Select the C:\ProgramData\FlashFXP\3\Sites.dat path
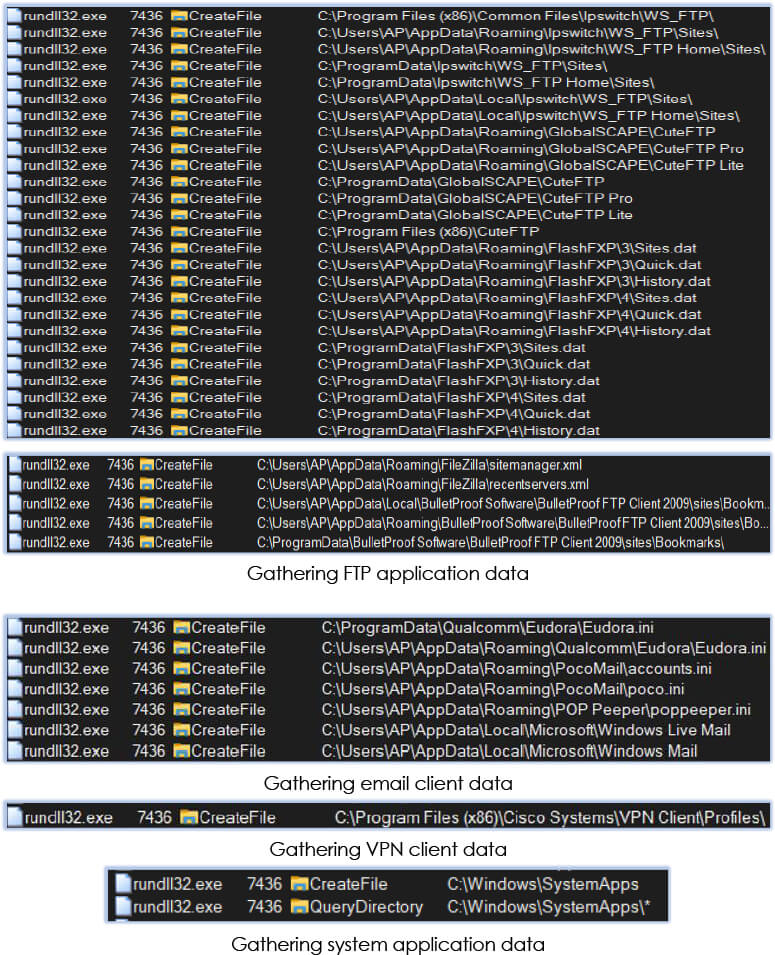The image size is (775, 955). [451, 348]
